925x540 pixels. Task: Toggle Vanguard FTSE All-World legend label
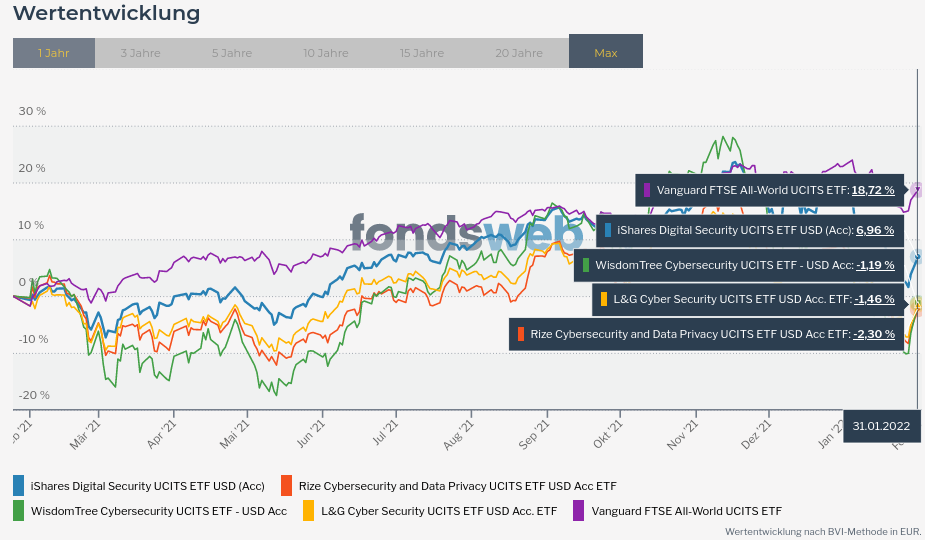tap(686, 511)
